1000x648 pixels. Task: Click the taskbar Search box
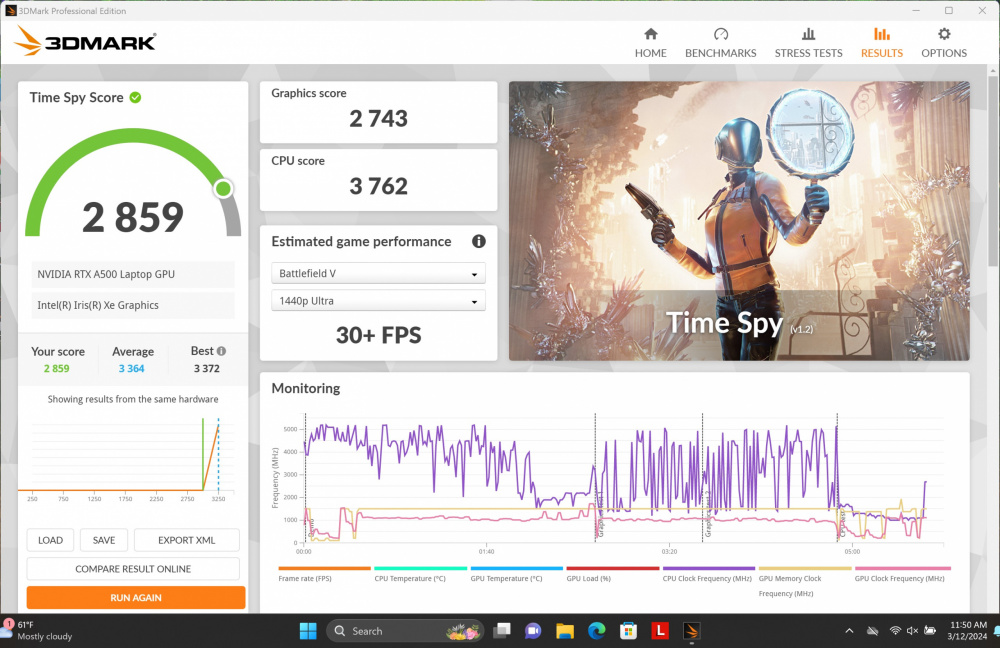405,631
